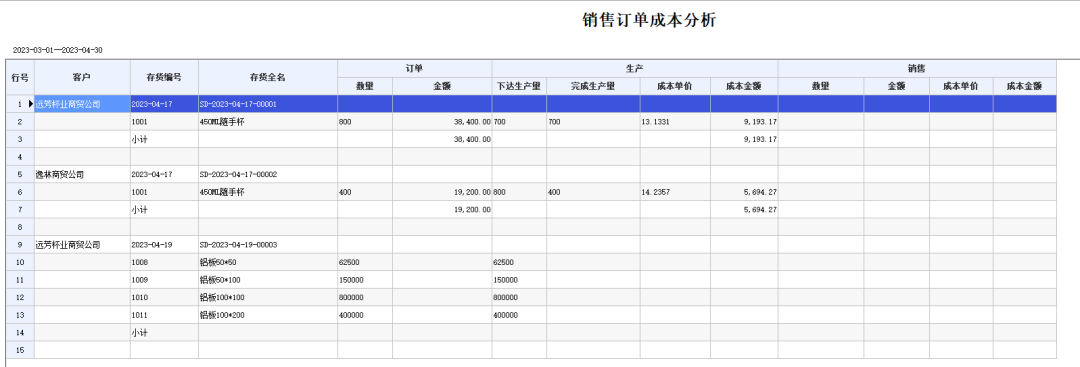Select the cost amount 5,694.27 in row 6
The image size is (1080, 367).
click(x=745, y=192)
